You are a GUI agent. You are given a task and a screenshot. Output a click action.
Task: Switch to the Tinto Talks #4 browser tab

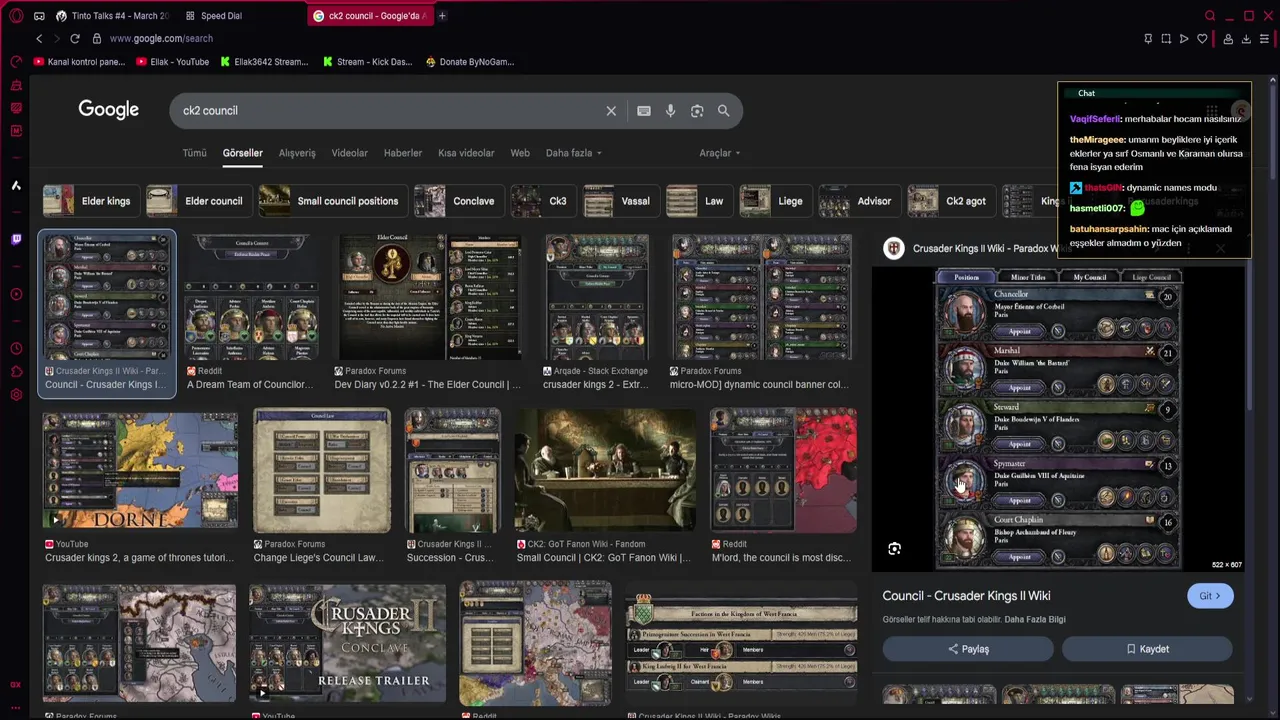[112, 16]
